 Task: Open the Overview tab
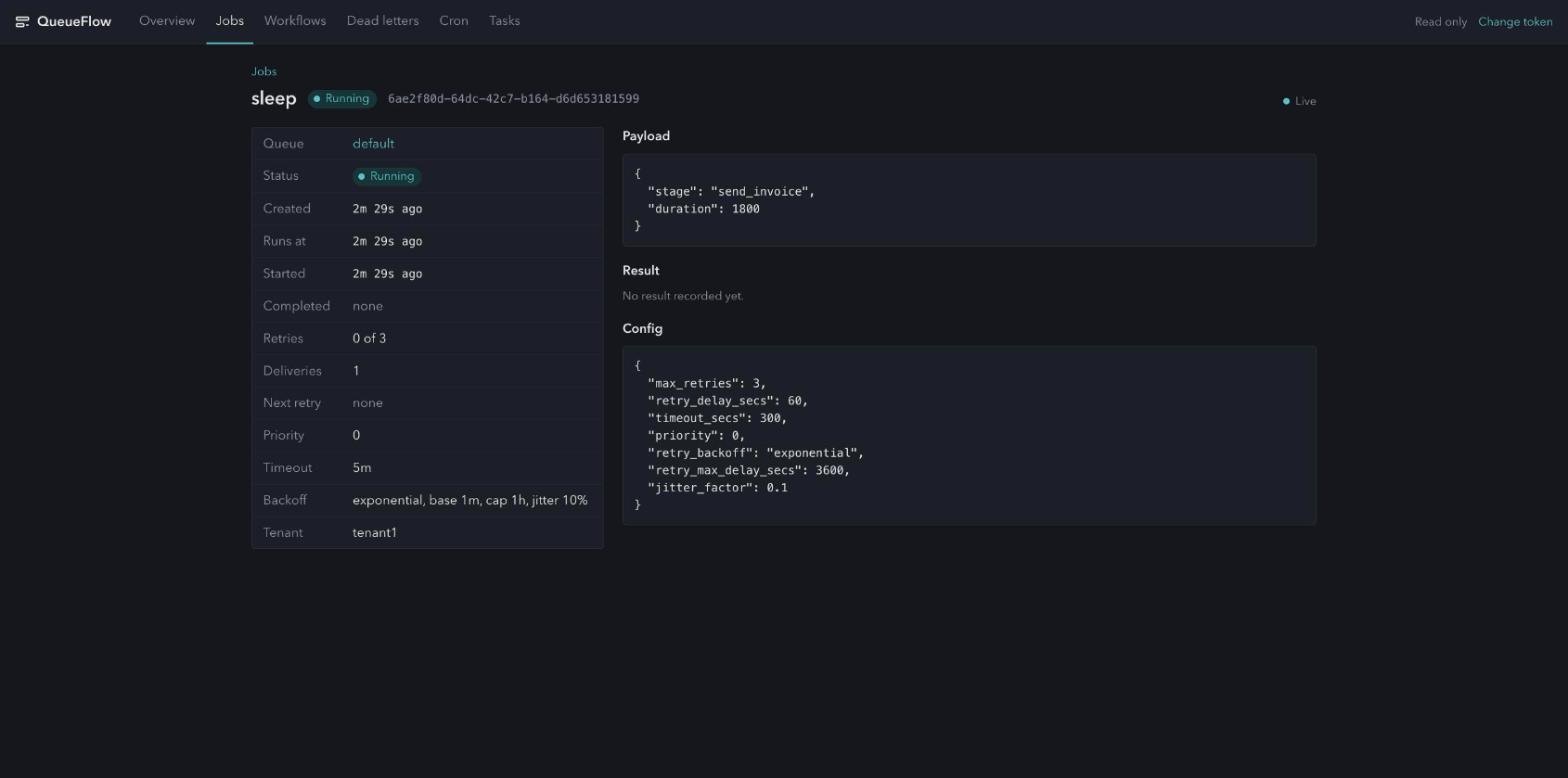pos(167,21)
